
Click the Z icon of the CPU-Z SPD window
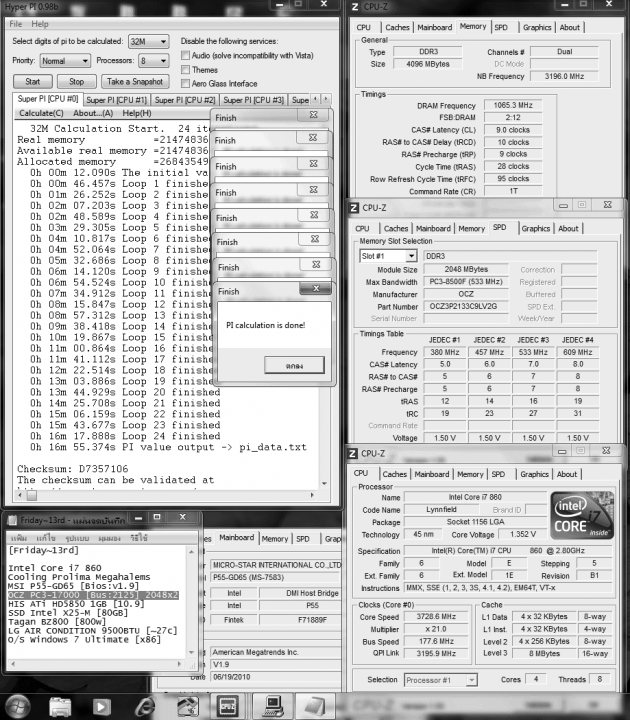tap(354, 208)
